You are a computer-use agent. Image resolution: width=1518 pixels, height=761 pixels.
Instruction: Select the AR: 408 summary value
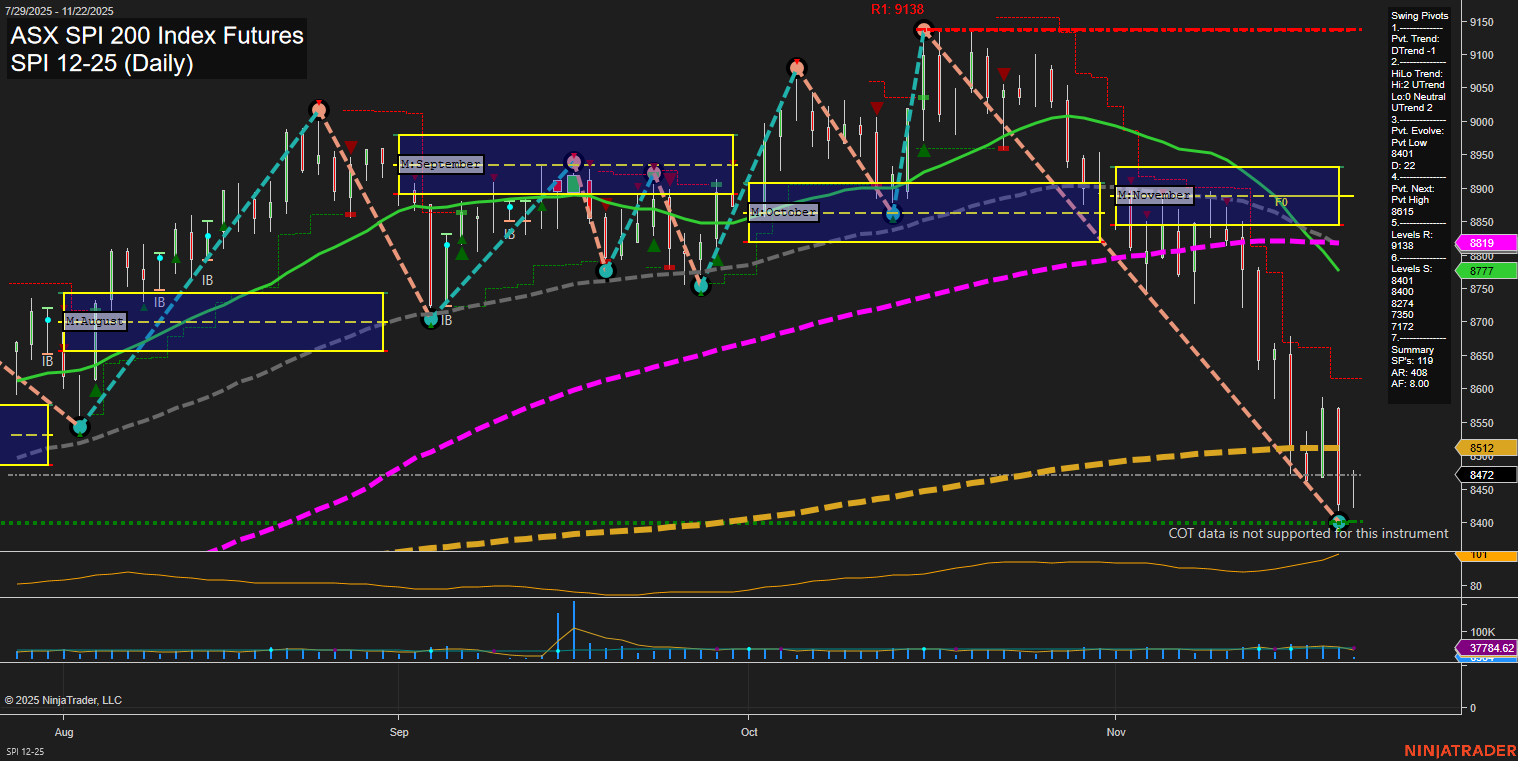click(1409, 372)
